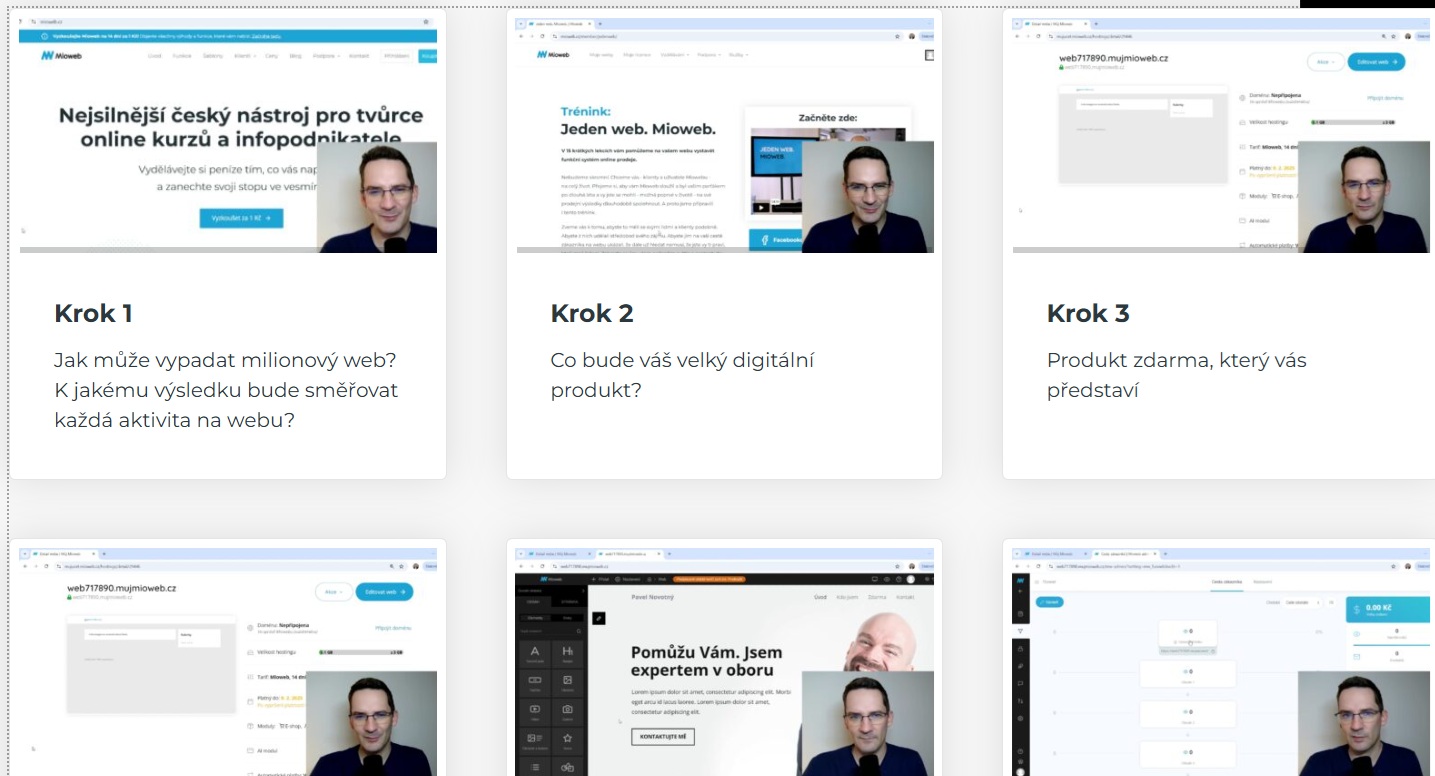Click the camera icon in editor sidebar
This screenshot has height=776, width=1435.
567,710
